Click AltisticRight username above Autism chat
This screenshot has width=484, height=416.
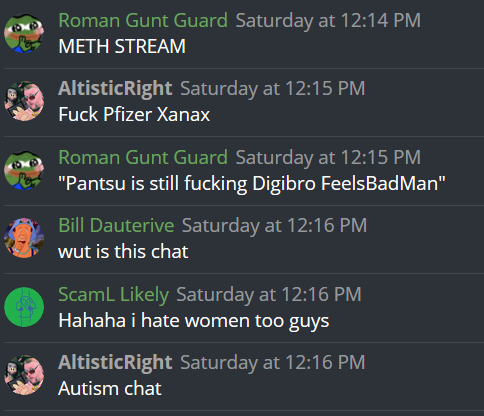pyautogui.click(x=115, y=362)
